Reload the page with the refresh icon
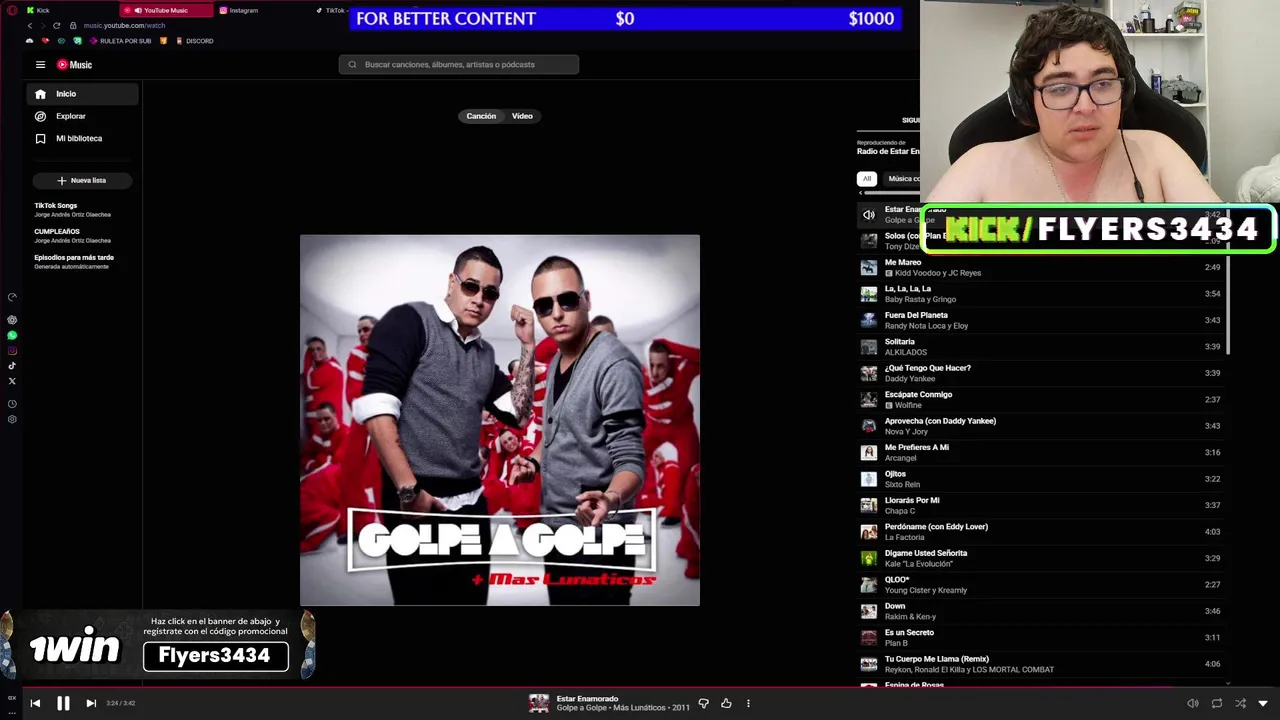The image size is (1280, 720). [56, 25]
